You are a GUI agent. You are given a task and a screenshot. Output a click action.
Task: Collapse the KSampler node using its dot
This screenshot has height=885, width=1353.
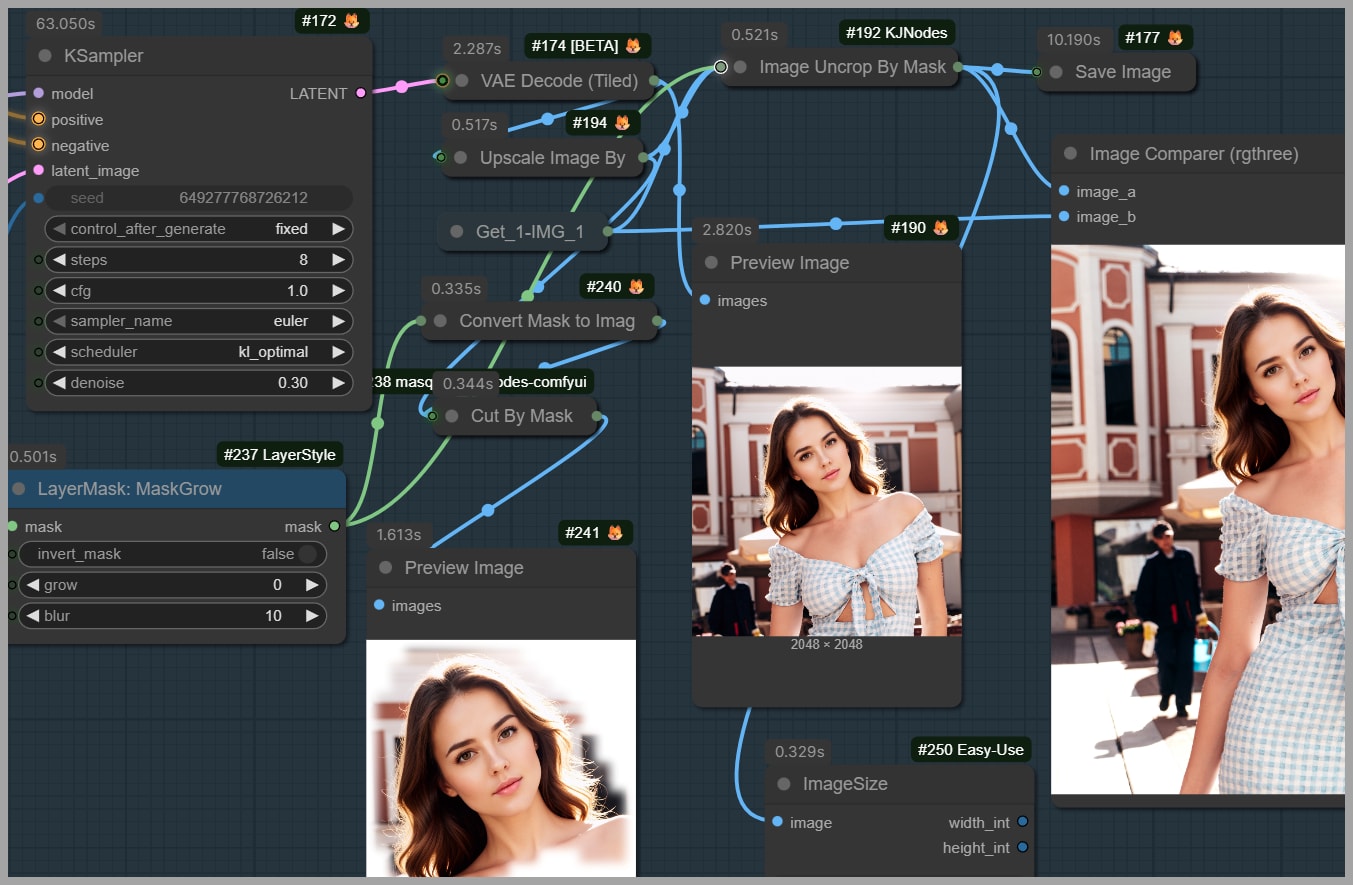pyautogui.click(x=45, y=56)
